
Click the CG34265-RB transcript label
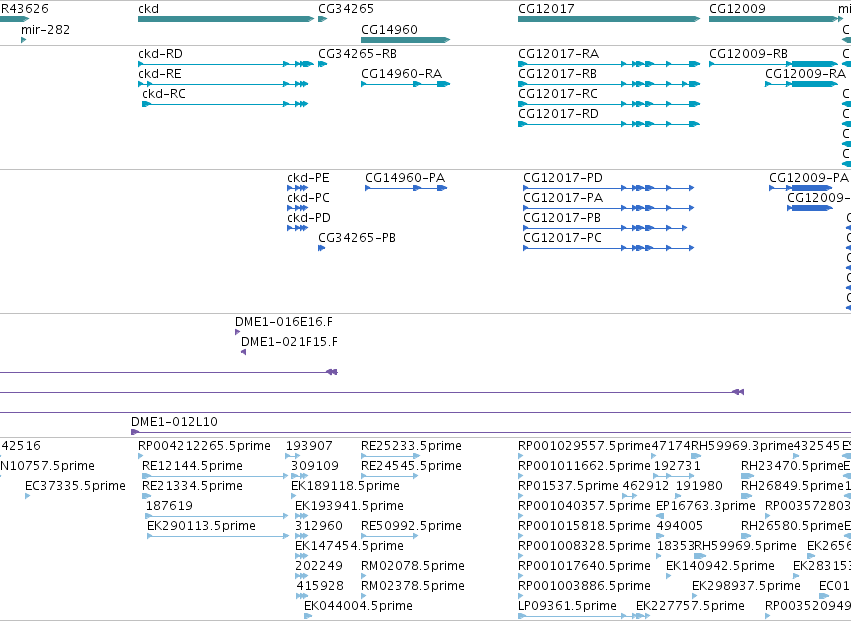coord(357,54)
